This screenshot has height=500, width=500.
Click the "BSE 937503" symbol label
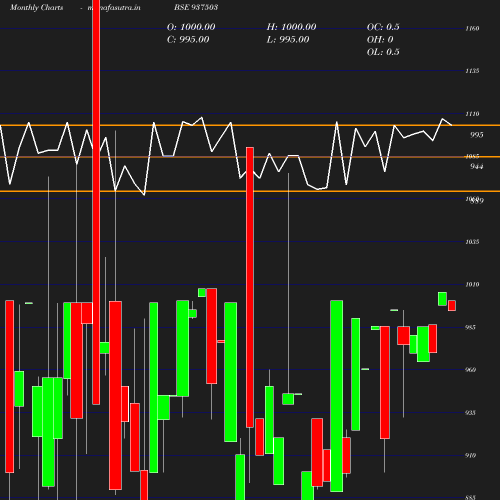[x=196, y=7]
